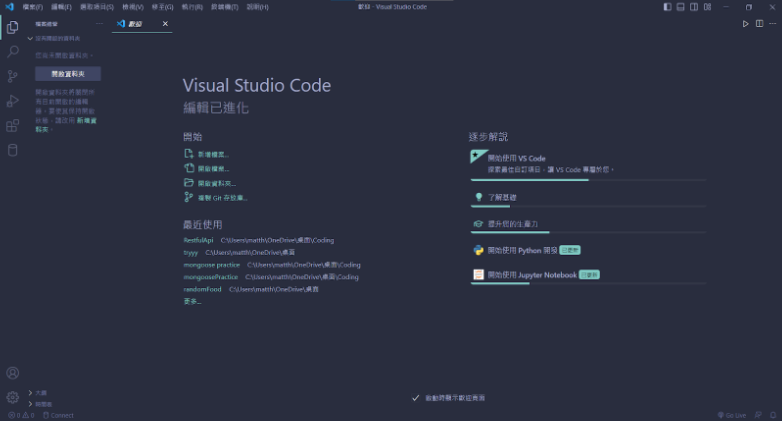Open the notifications bell in status bar
782x422 pixels.
[773, 415]
